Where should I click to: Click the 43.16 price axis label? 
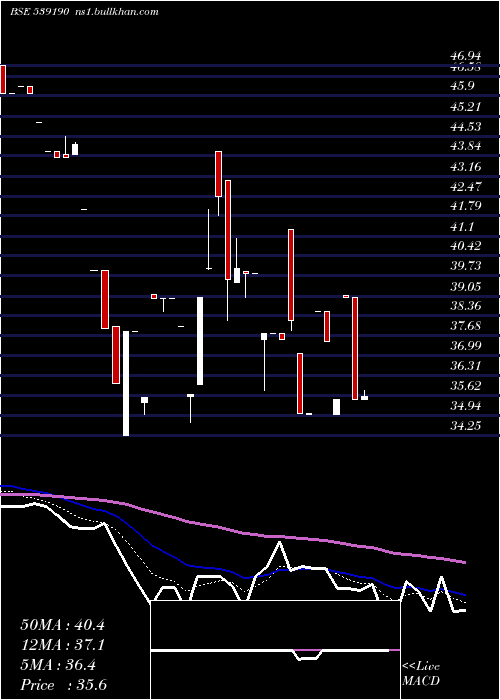point(466,167)
